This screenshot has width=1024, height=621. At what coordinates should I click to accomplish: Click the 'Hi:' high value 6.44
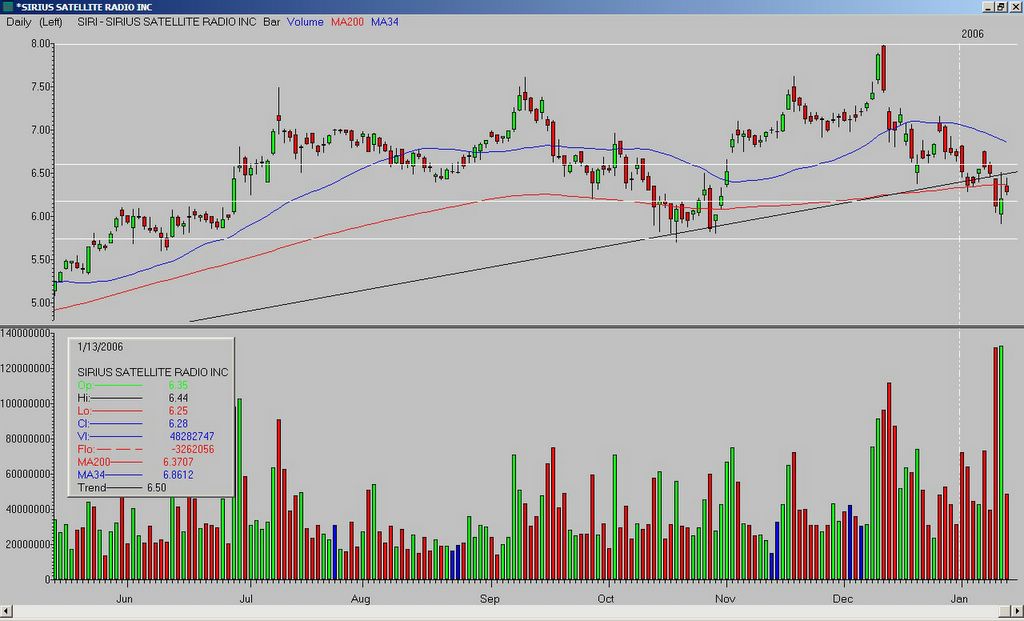point(178,398)
